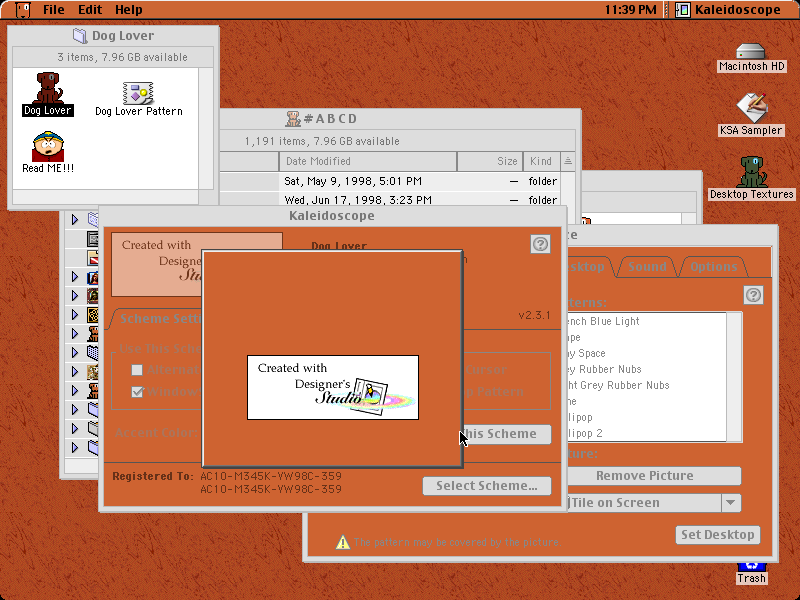Click the v2.3.1 version label
The image size is (800, 600).
tap(534, 315)
